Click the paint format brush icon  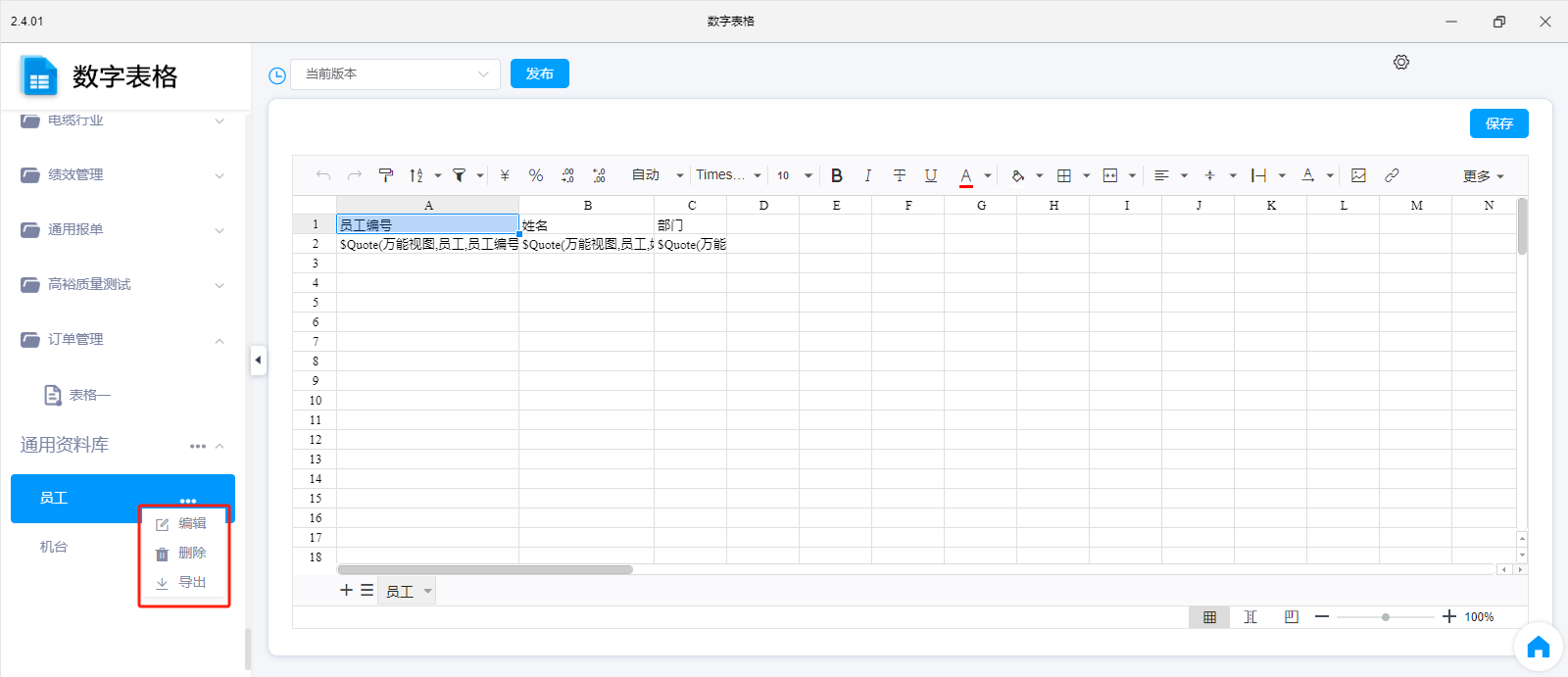click(386, 175)
